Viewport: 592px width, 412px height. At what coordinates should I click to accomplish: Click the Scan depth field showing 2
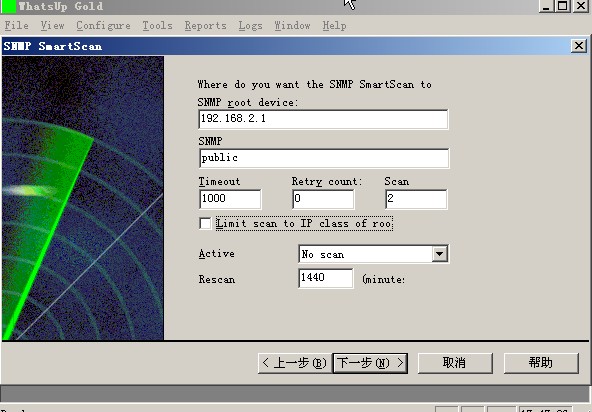(x=416, y=199)
